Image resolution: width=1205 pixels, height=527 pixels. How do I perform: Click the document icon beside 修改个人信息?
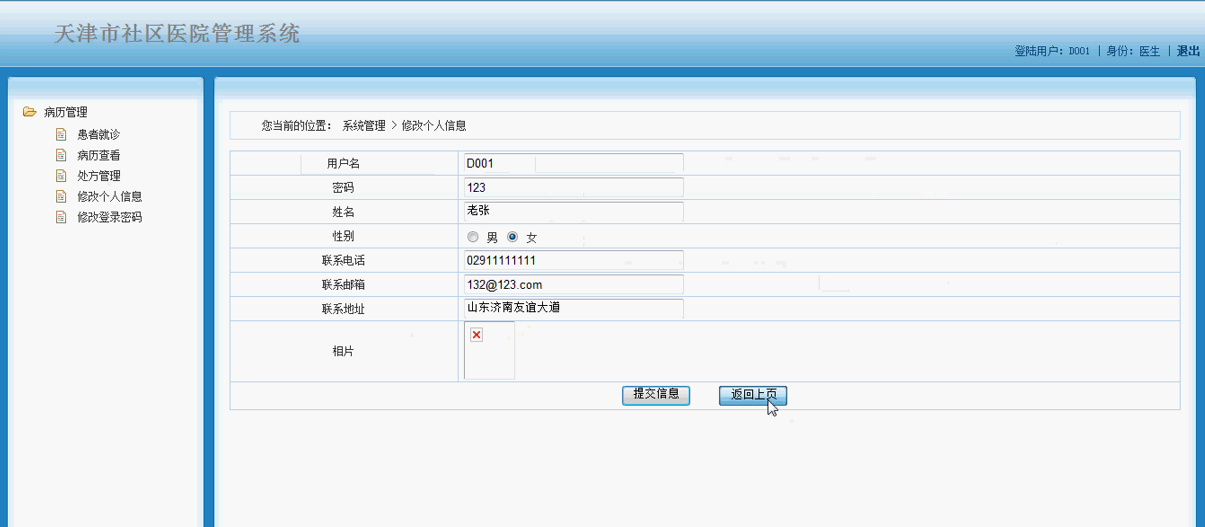pyautogui.click(x=61, y=196)
